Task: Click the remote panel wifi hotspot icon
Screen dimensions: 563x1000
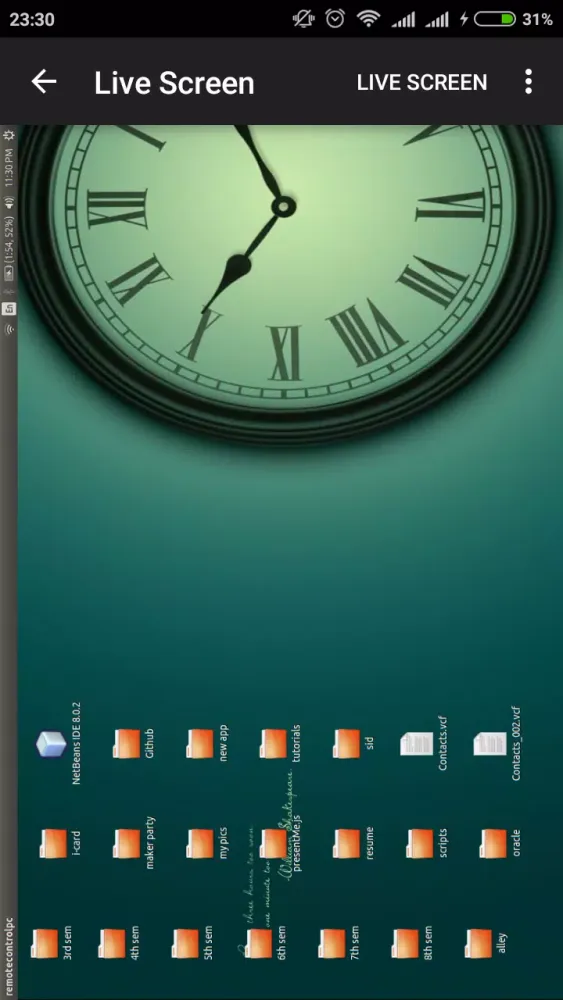Action: click(x=9, y=330)
